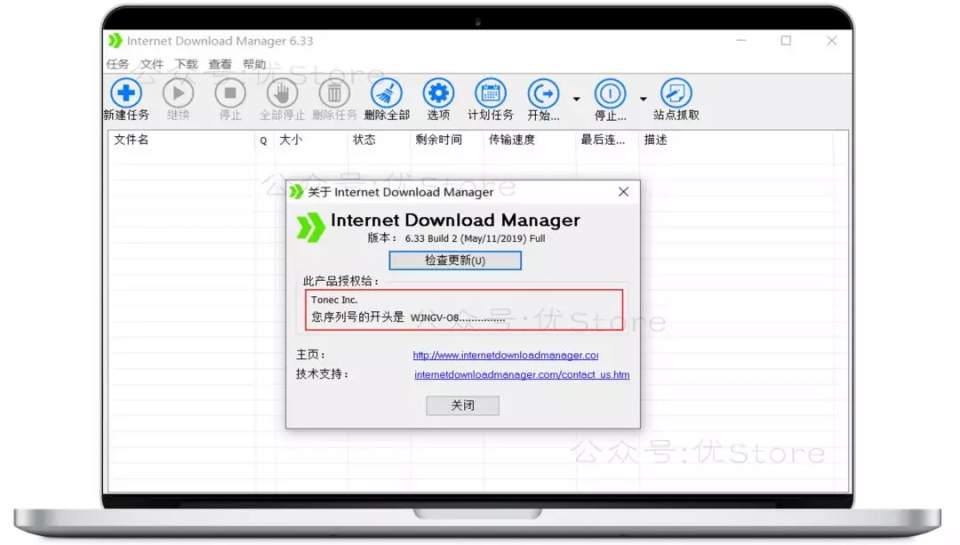Click the Delete All (删除全部) broom icon
The image size is (960, 545).
point(386,93)
